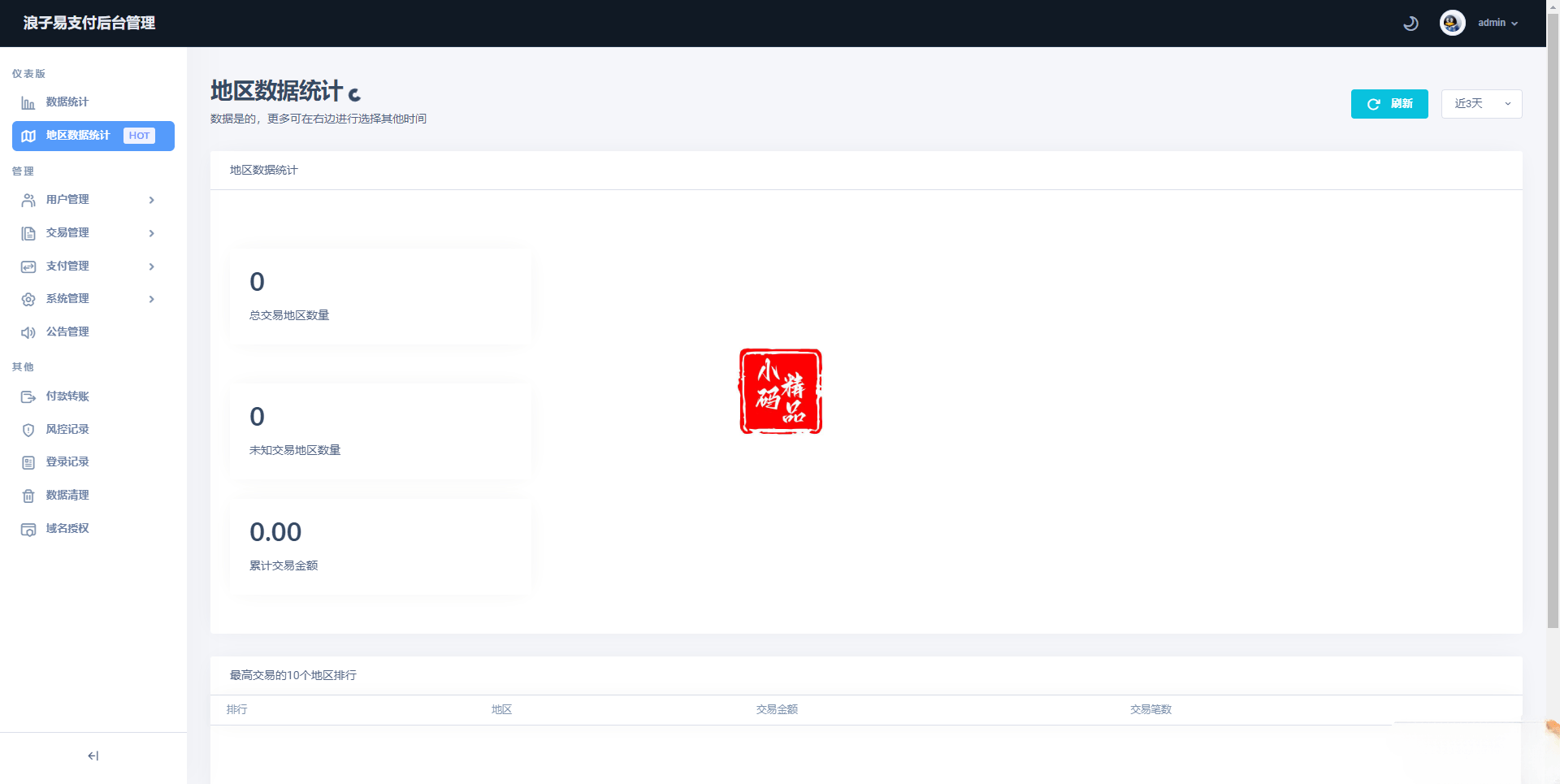The height and width of the screenshot is (784, 1560).
Task: Select 地区数据统计 in the sidebar
Action: point(93,136)
